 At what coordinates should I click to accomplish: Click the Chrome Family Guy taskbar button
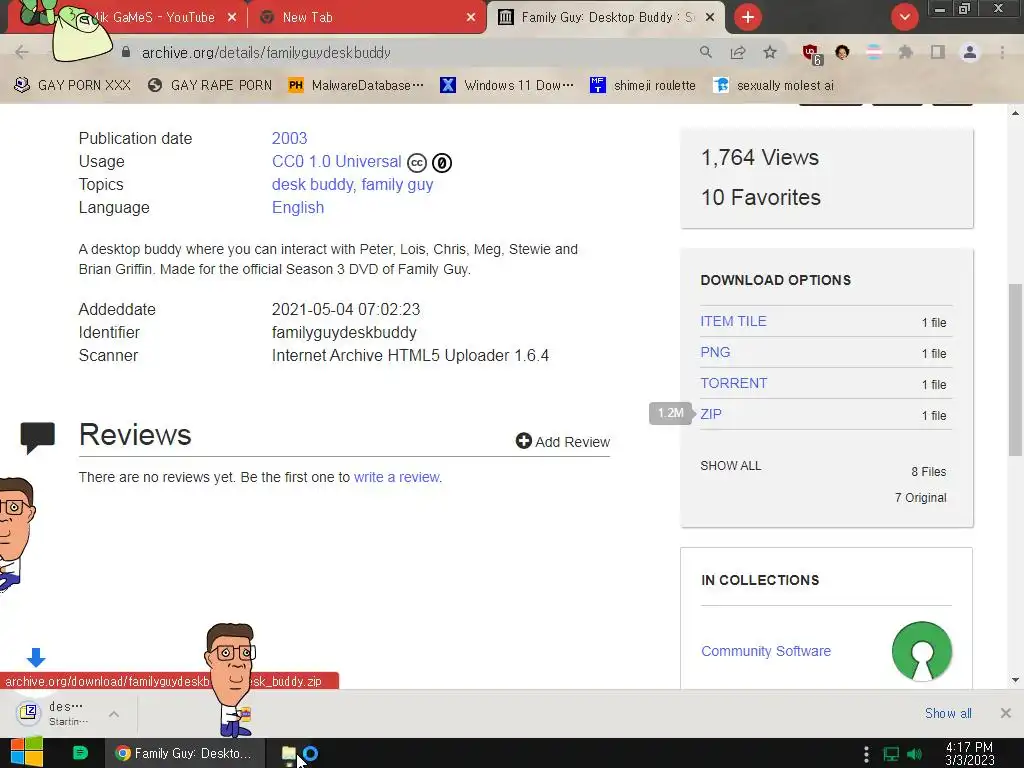(x=185, y=753)
